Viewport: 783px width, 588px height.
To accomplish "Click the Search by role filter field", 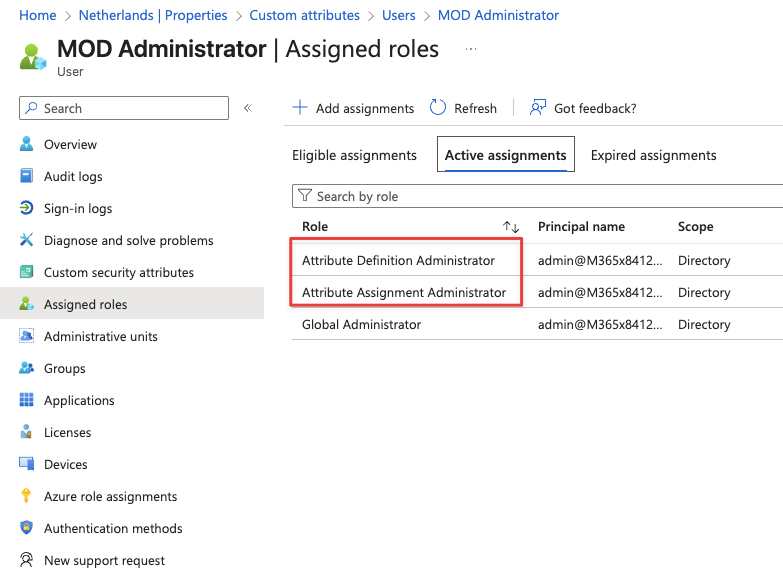I will (x=540, y=197).
